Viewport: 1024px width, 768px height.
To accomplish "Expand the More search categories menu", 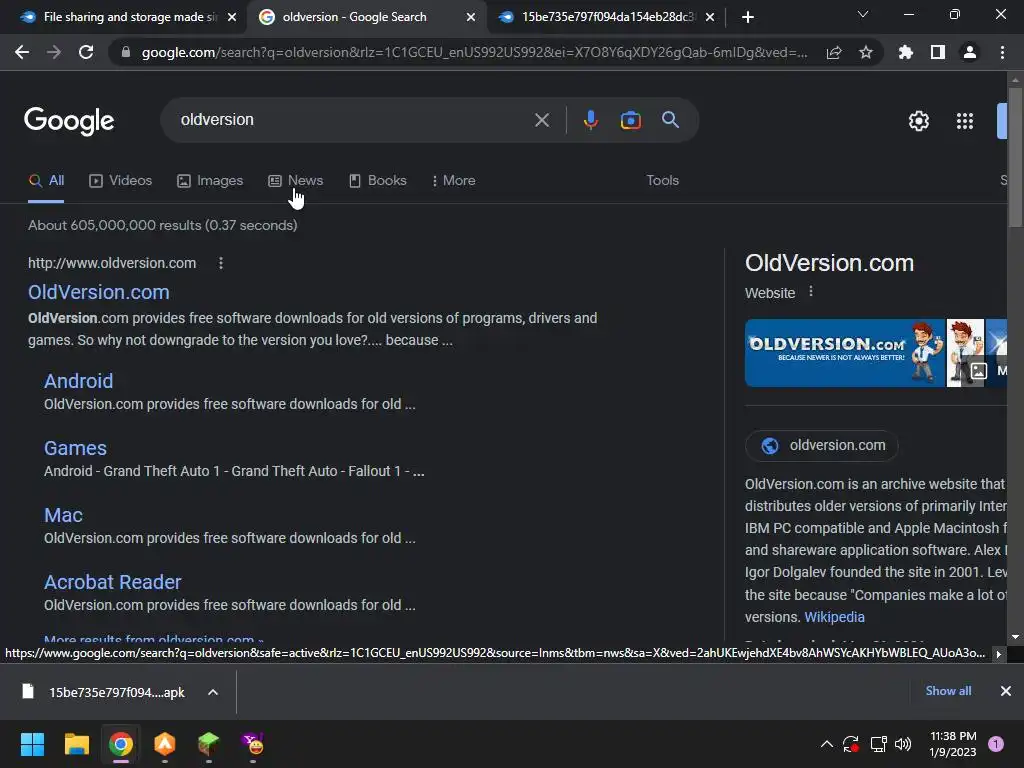I will (x=454, y=181).
